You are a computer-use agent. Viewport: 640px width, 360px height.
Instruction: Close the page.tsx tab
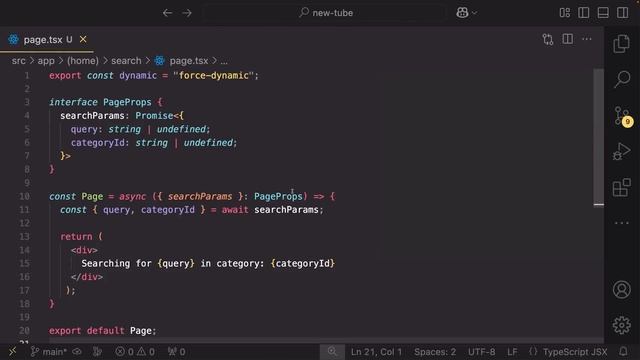[83, 39]
